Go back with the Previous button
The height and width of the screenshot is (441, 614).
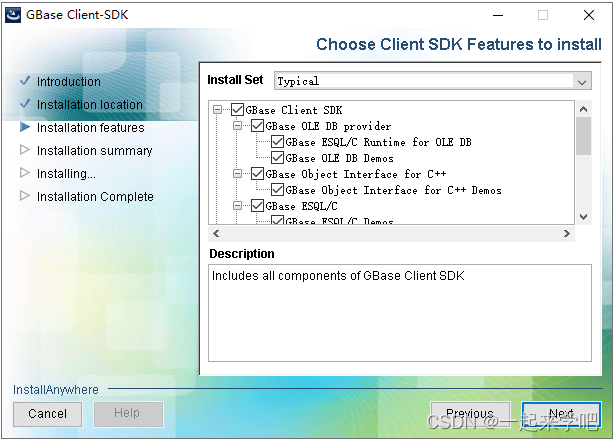pyautogui.click(x=470, y=414)
